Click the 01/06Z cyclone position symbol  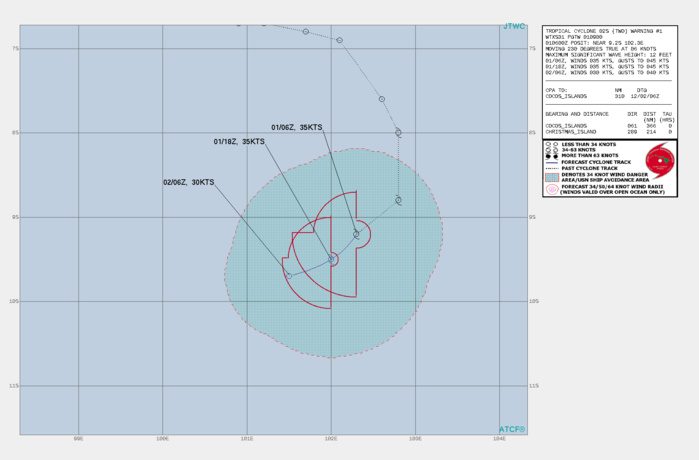pyautogui.click(x=356, y=234)
